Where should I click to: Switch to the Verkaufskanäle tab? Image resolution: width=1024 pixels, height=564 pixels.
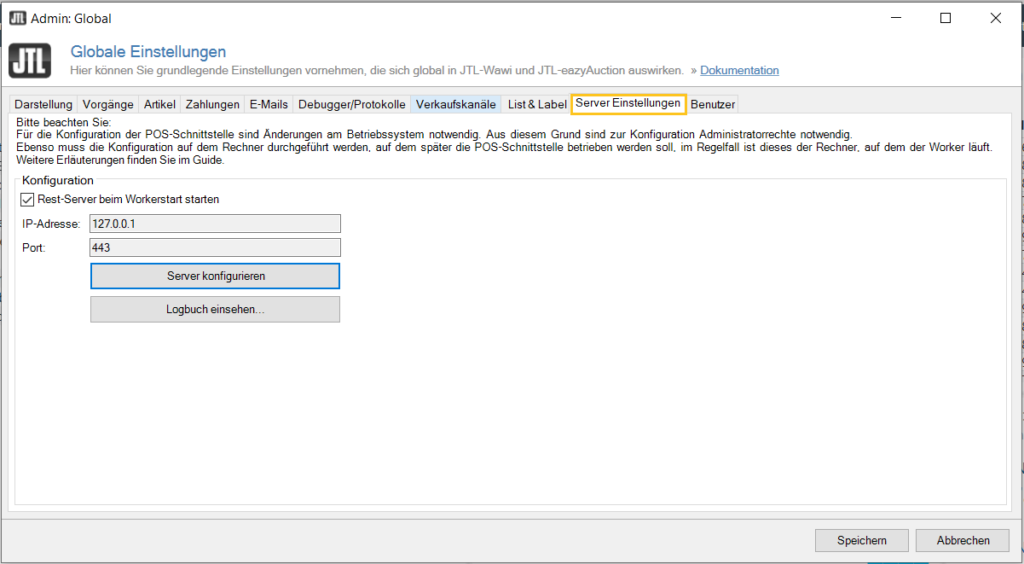456,104
